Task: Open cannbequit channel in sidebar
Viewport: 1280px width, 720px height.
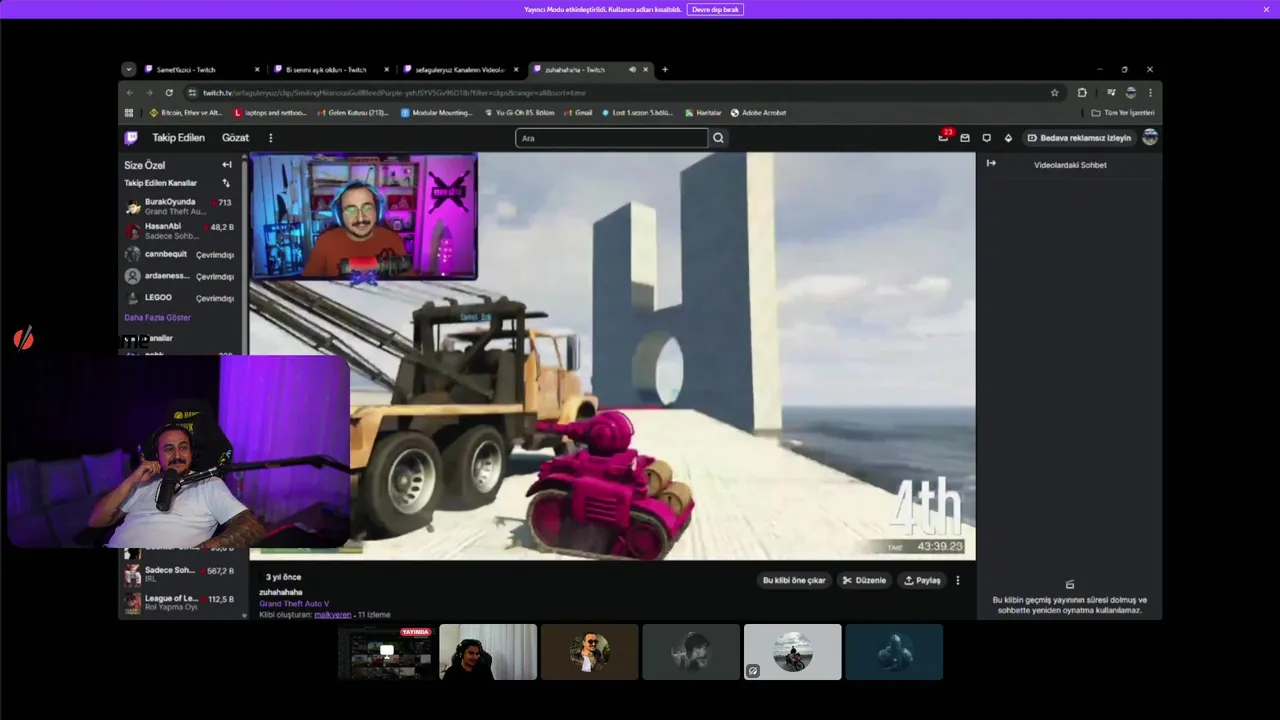Action: tap(179, 254)
